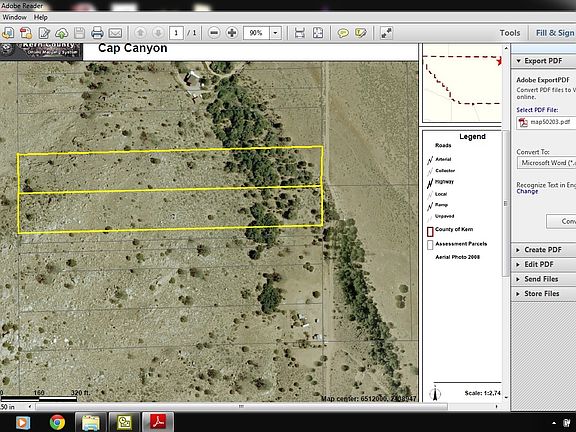
Task: Expand the Store Files section
Action: point(544,294)
